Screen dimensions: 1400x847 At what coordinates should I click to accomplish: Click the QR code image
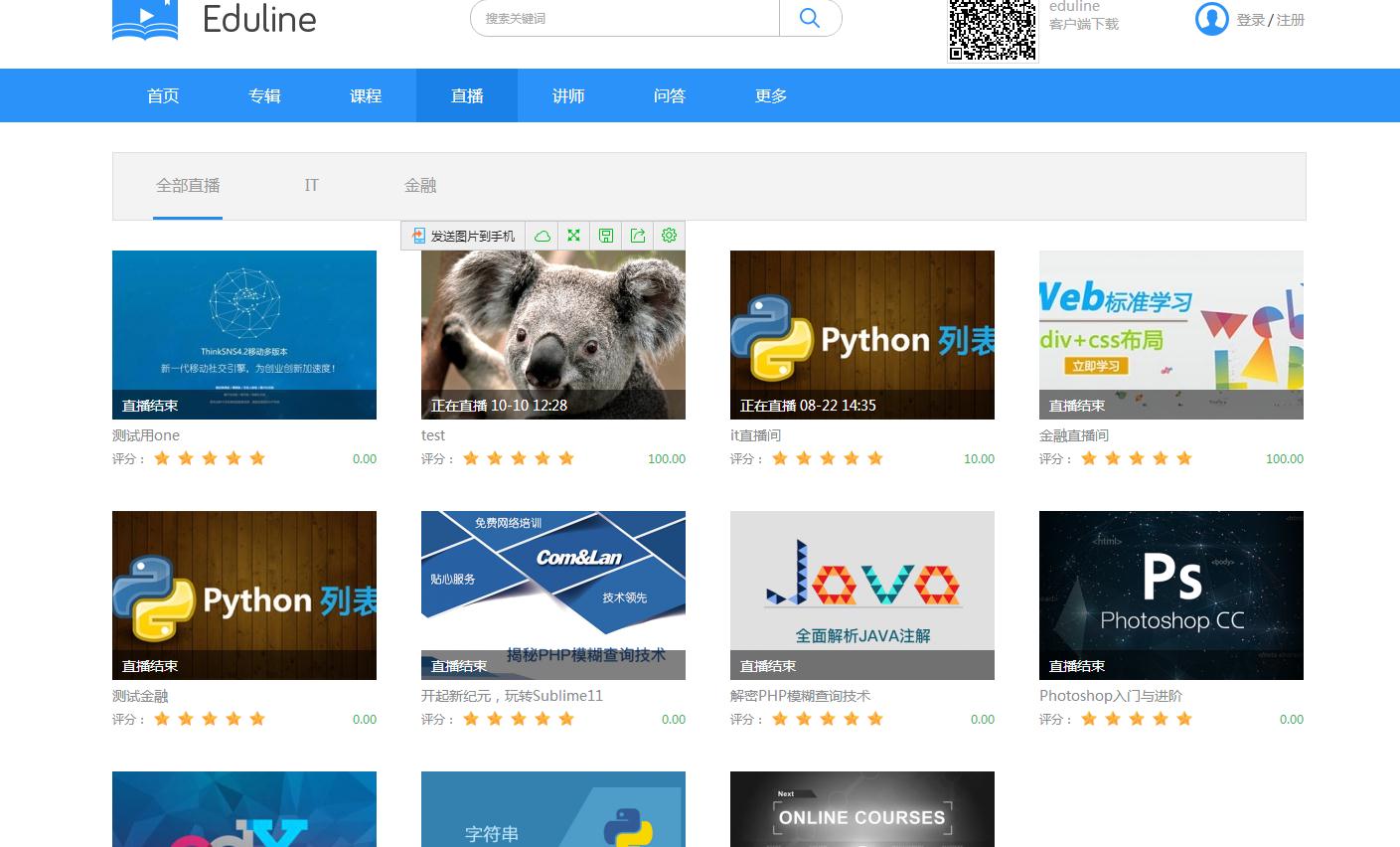(x=993, y=30)
